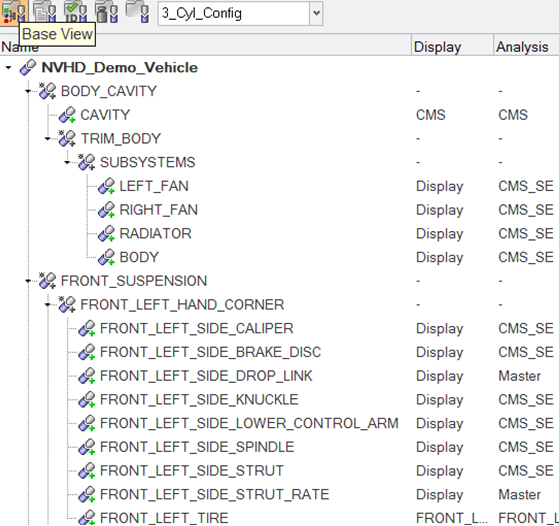Collapse the SUBSYSTEMS tree node

(x=67, y=163)
